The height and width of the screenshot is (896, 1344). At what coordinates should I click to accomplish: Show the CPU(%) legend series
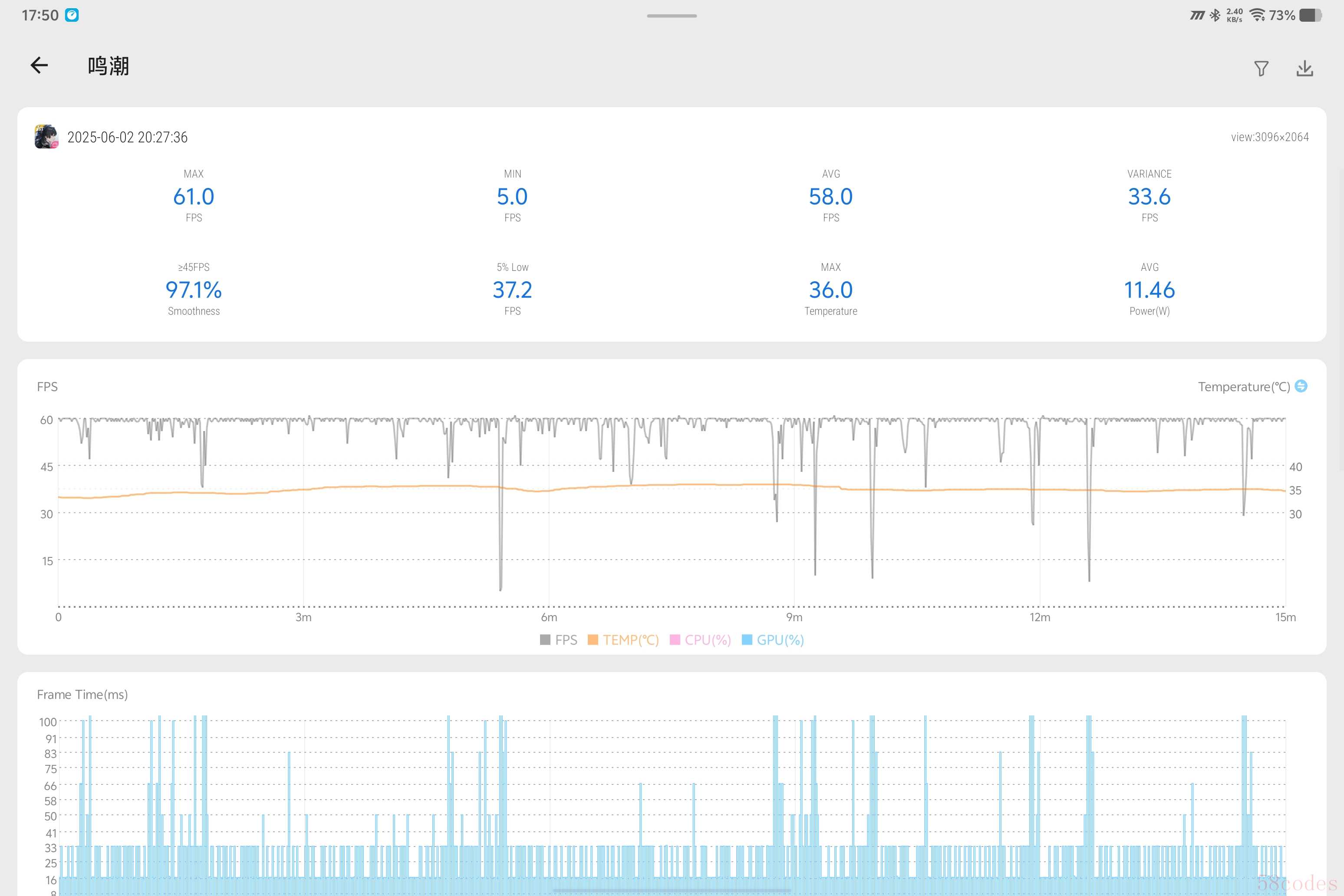(x=708, y=640)
